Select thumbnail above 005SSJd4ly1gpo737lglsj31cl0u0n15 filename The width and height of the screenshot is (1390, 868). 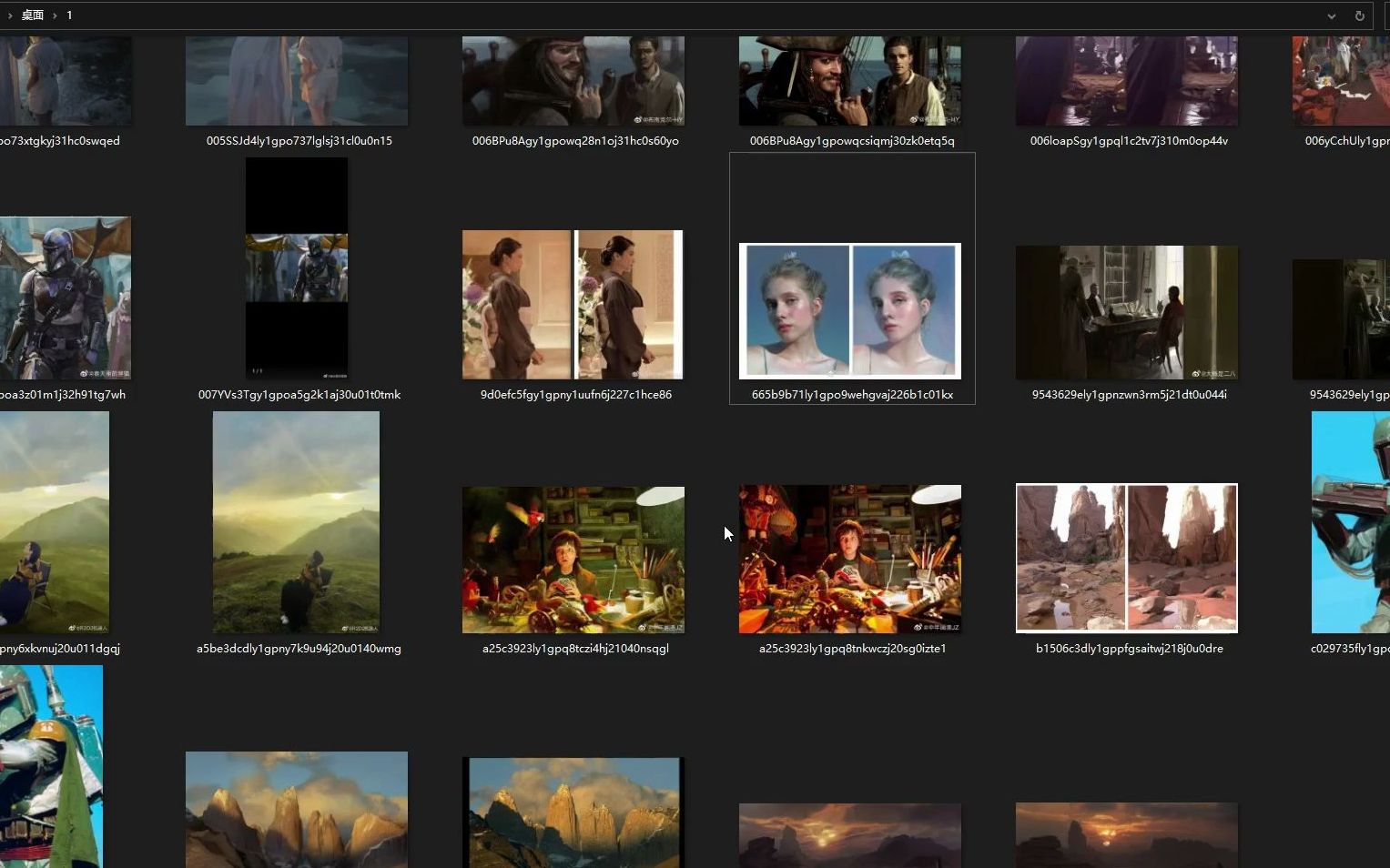coord(297,81)
